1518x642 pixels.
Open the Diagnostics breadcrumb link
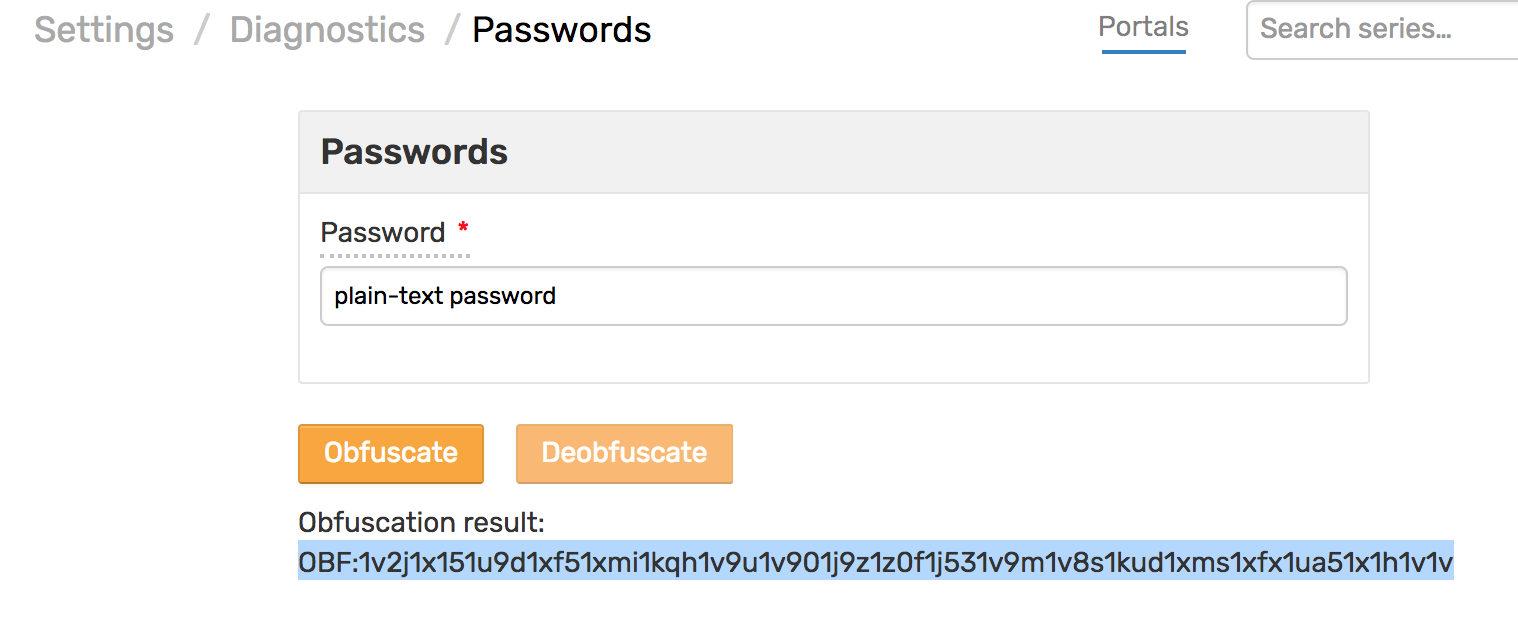(327, 30)
